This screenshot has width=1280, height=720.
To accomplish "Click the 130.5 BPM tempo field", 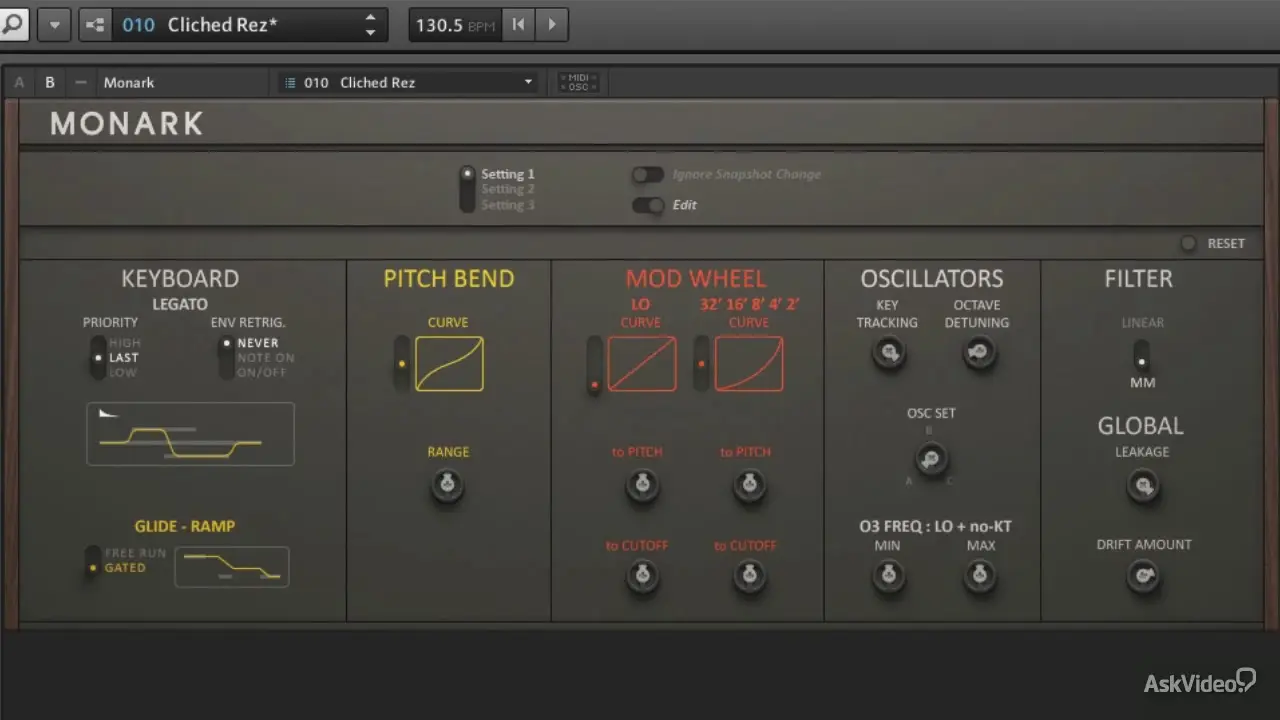I will coord(455,25).
